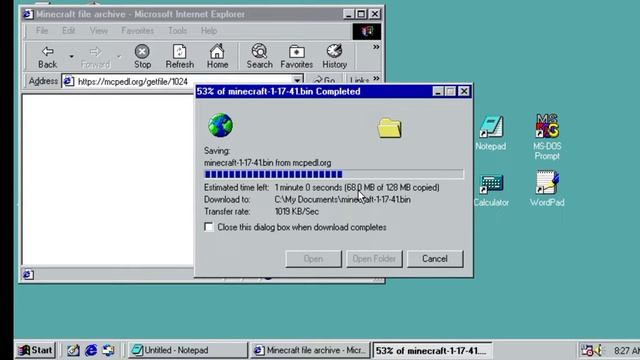
Task: Click the globe icon in the download dialog
Action: (x=220, y=125)
